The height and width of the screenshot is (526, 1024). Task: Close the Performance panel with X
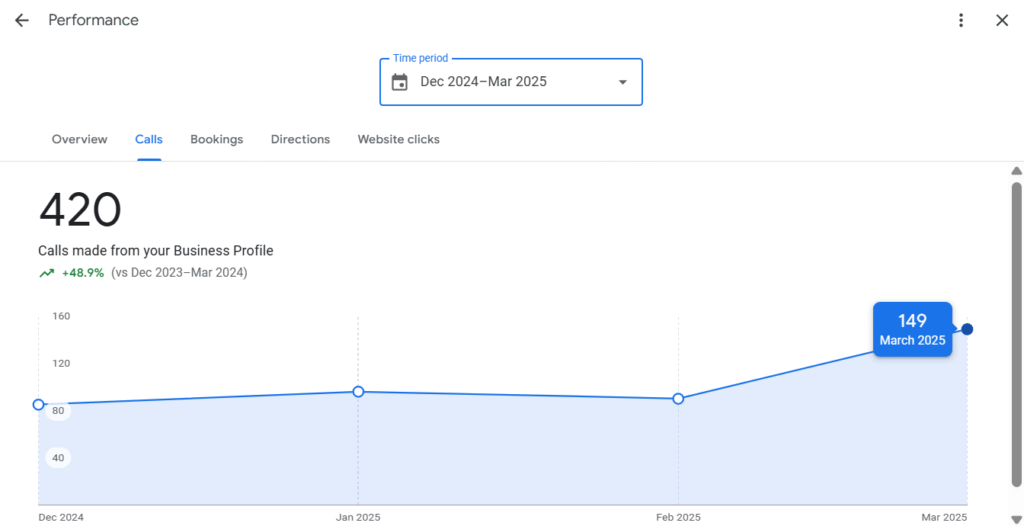click(x=1002, y=20)
